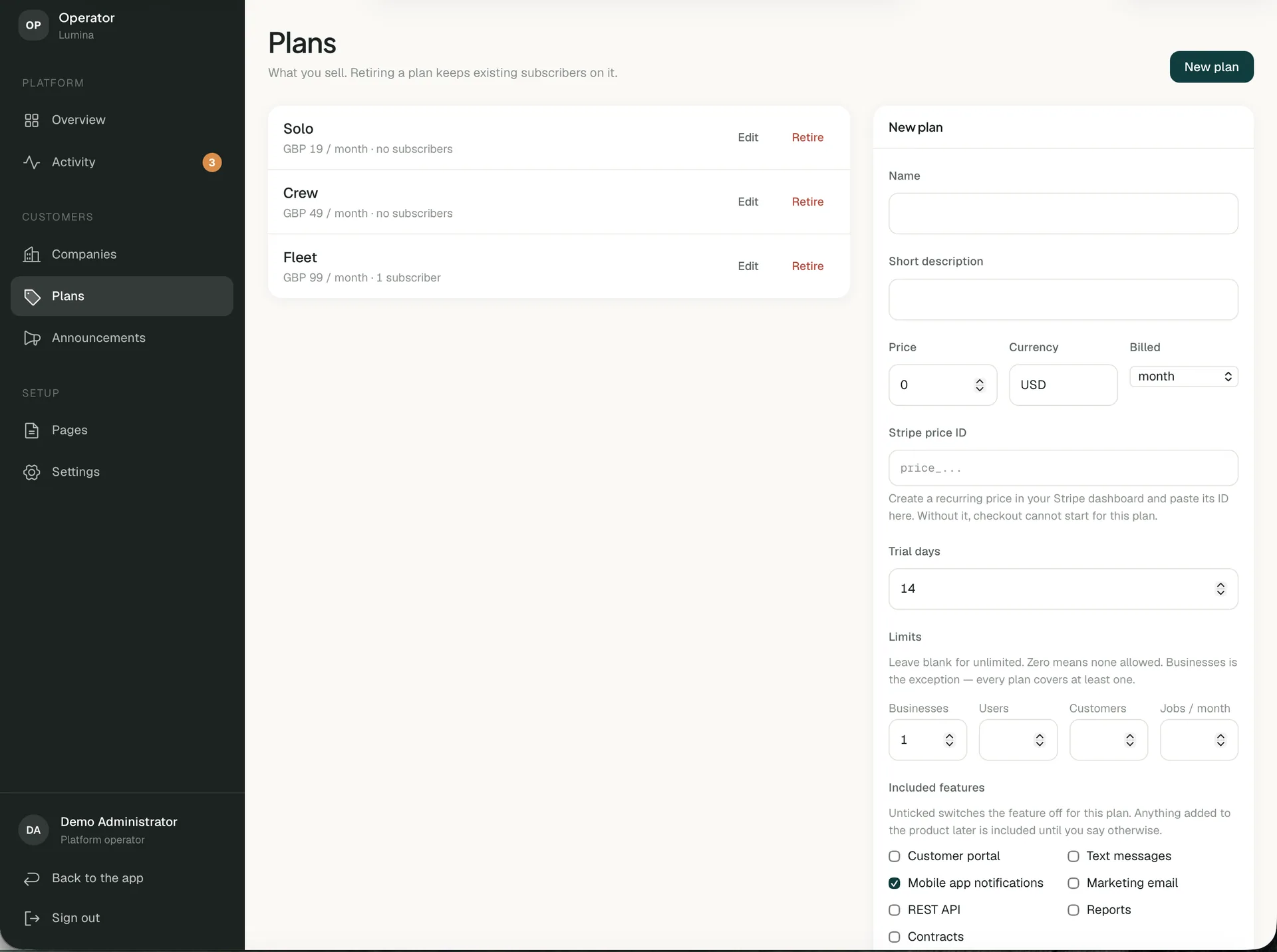Viewport: 1277px width, 952px height.
Task: Enable the Text messages checkbox
Action: (1073, 856)
